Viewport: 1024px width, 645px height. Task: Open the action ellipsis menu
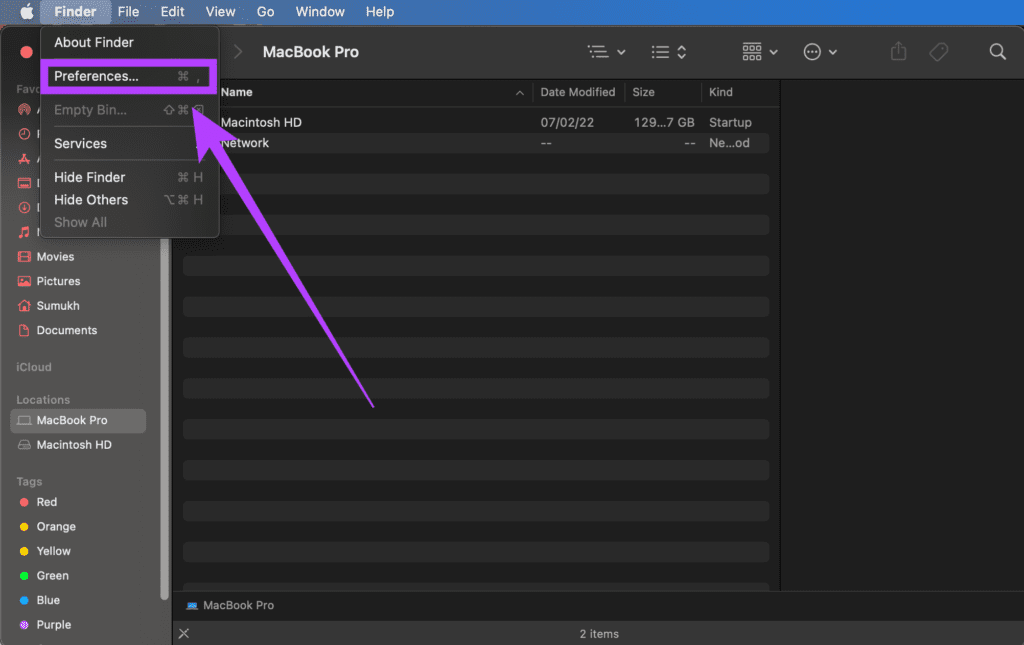click(x=820, y=52)
